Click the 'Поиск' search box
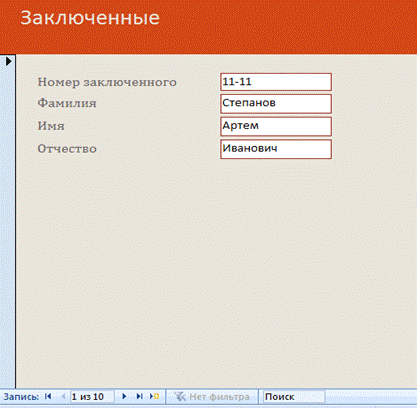Image resolution: width=417 pixels, height=408 pixels. (294, 397)
